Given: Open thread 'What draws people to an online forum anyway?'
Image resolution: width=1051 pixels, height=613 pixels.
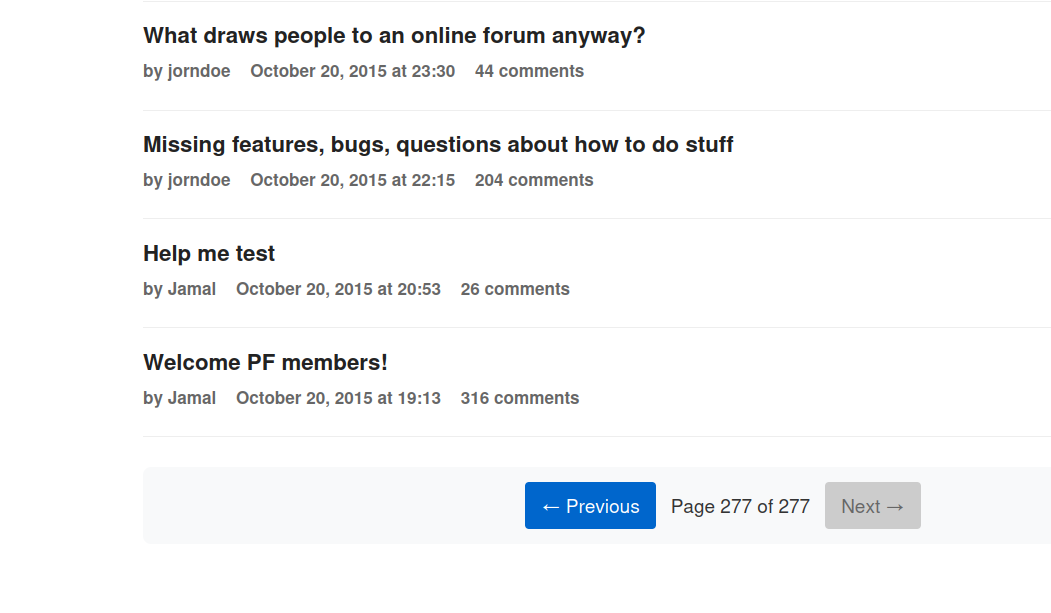Looking at the screenshot, I should pyautogui.click(x=394, y=36).
